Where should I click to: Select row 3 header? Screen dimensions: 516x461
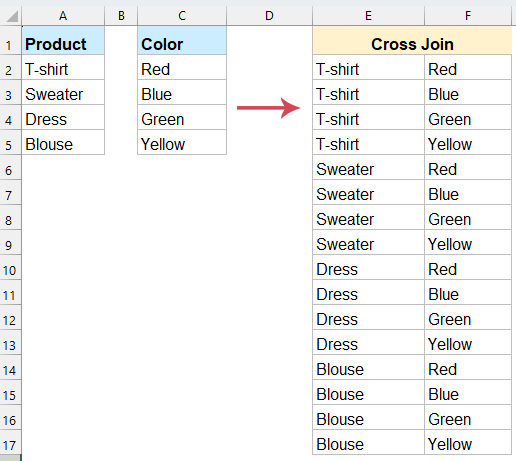tap(10, 92)
